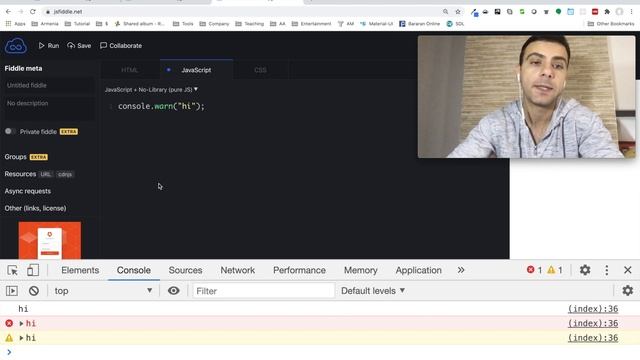Open the Console DevTools tab
Image resolution: width=640 pixels, height=360 pixels.
(133, 270)
